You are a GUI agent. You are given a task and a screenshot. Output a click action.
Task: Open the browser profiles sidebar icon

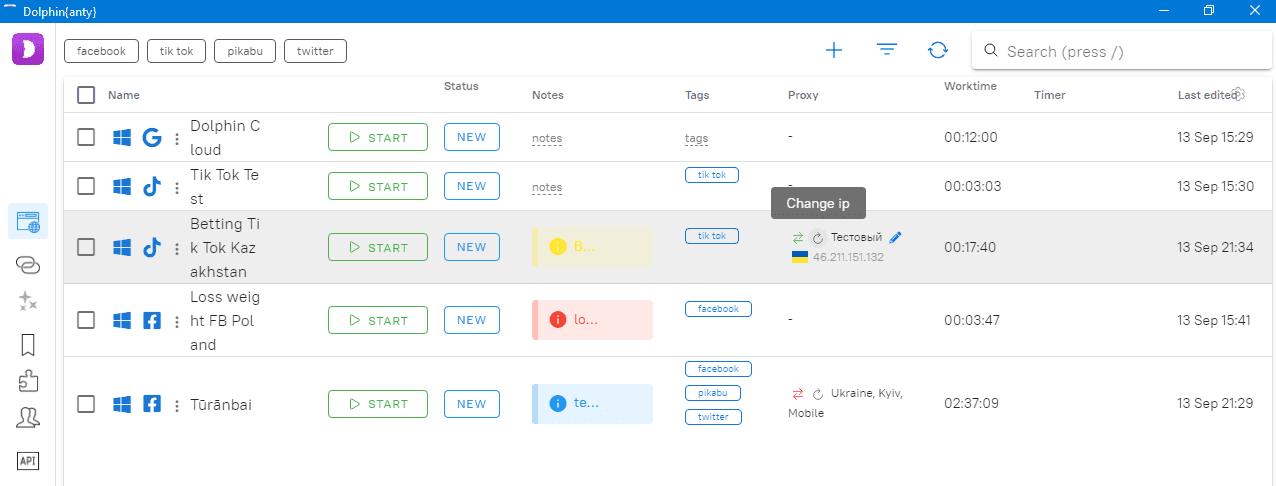27,221
